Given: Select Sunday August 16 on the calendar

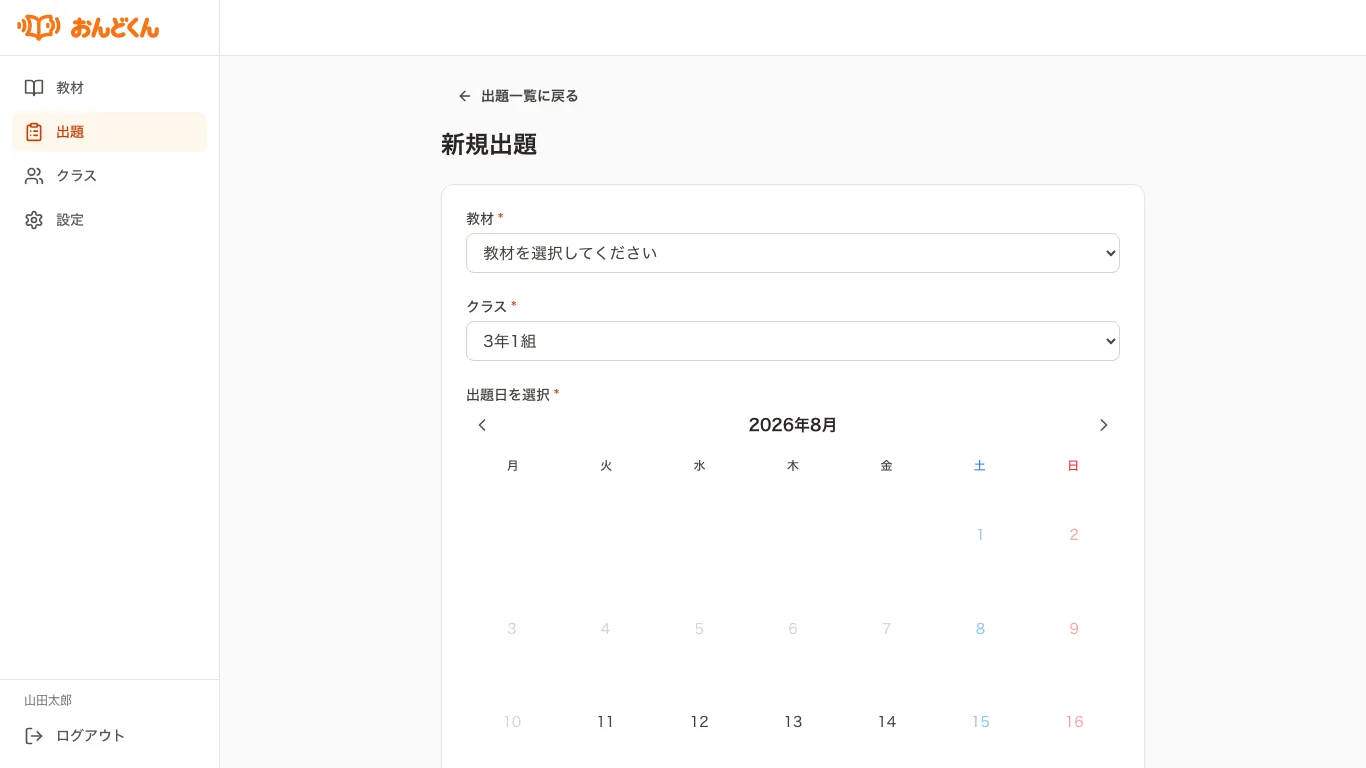Looking at the screenshot, I should tap(1074, 722).
